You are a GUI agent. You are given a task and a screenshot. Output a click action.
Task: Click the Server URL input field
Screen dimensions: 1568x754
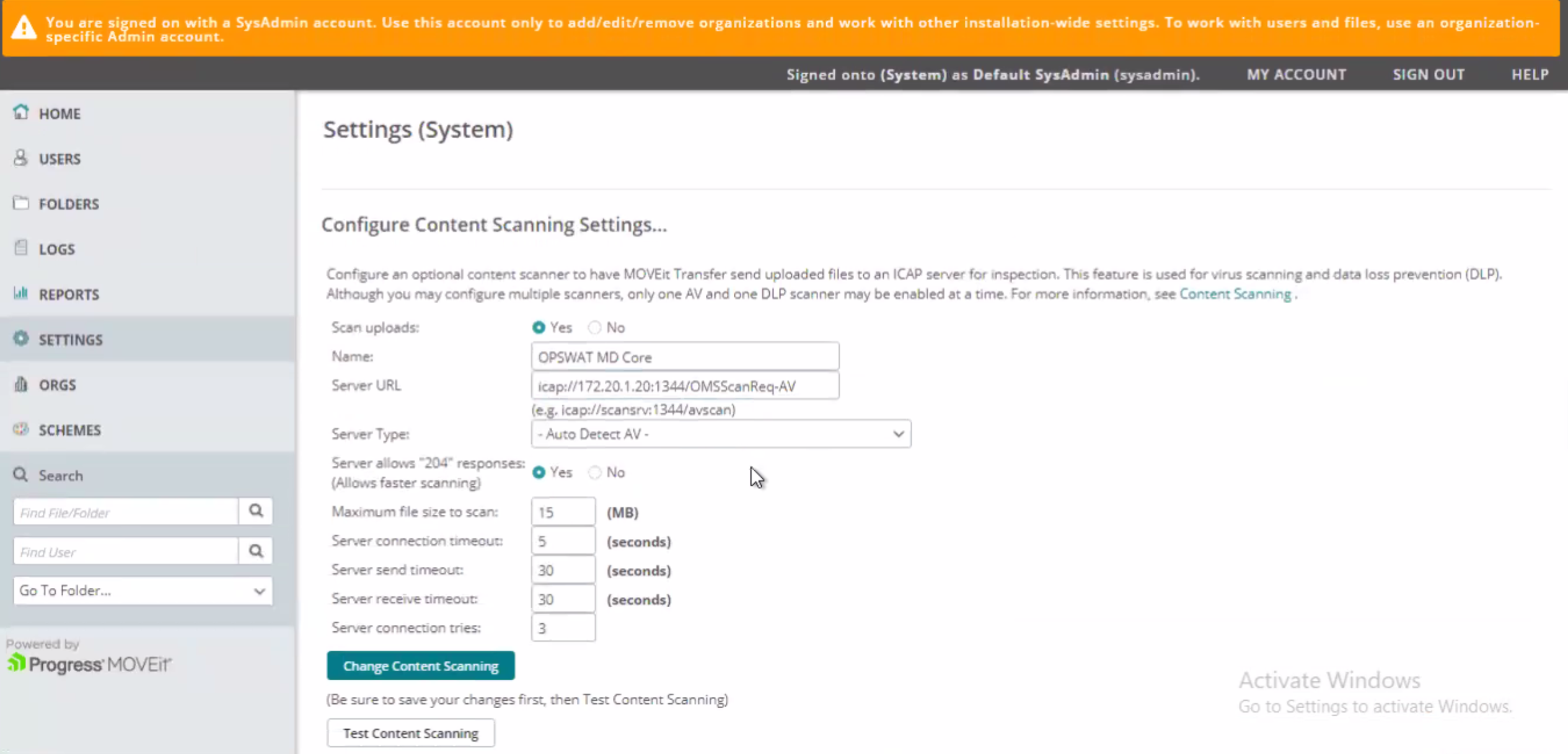coord(685,386)
